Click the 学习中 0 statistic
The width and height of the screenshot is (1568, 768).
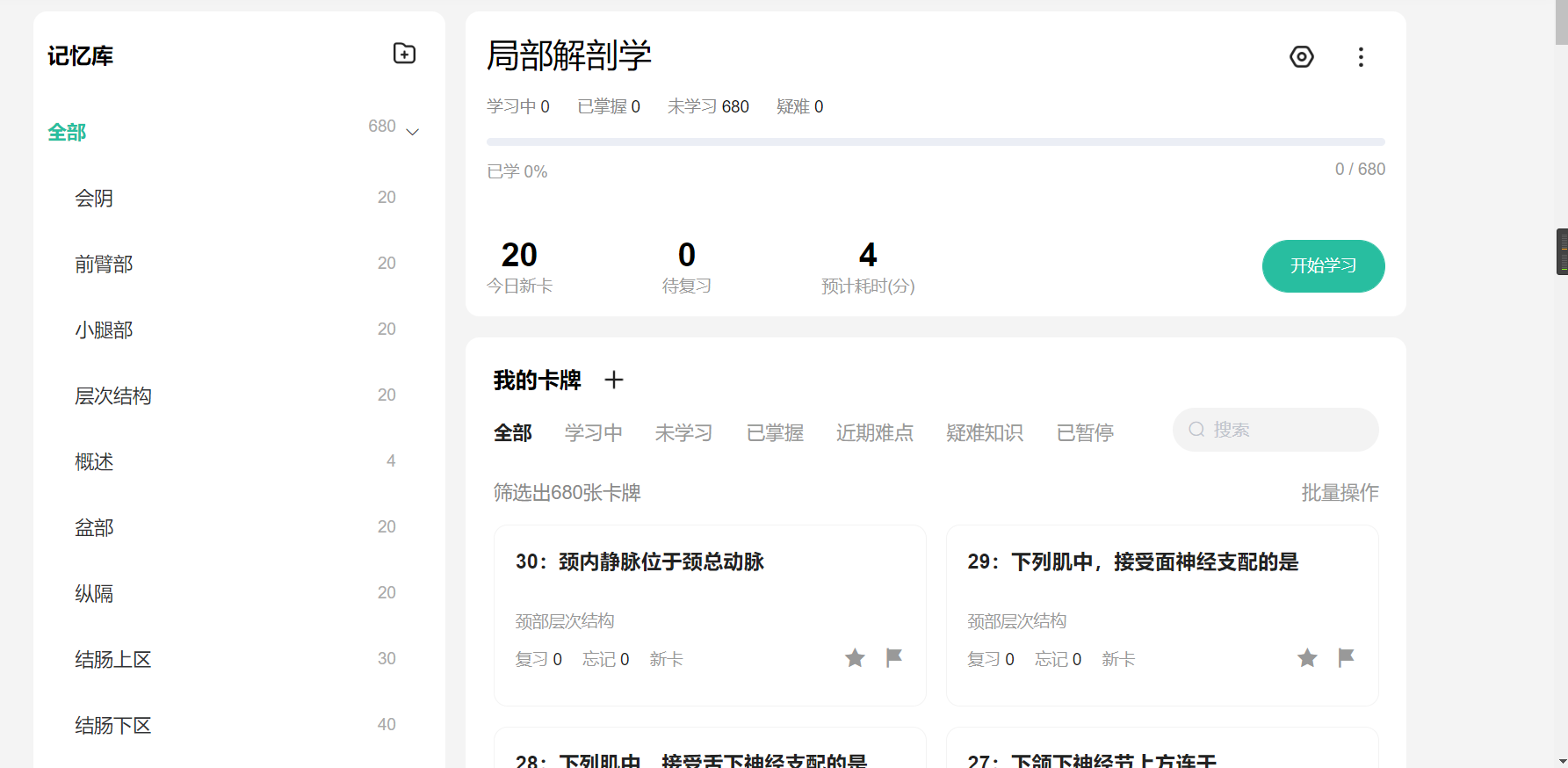click(x=518, y=106)
